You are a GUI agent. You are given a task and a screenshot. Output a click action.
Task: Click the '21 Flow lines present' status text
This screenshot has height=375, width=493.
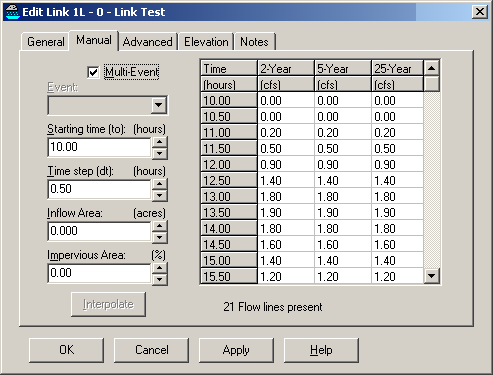pos(273,307)
